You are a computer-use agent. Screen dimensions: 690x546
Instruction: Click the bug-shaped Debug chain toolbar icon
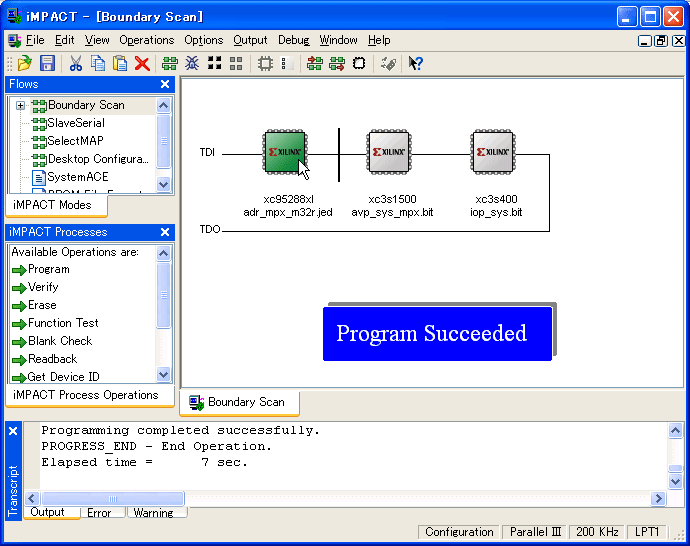coord(192,63)
